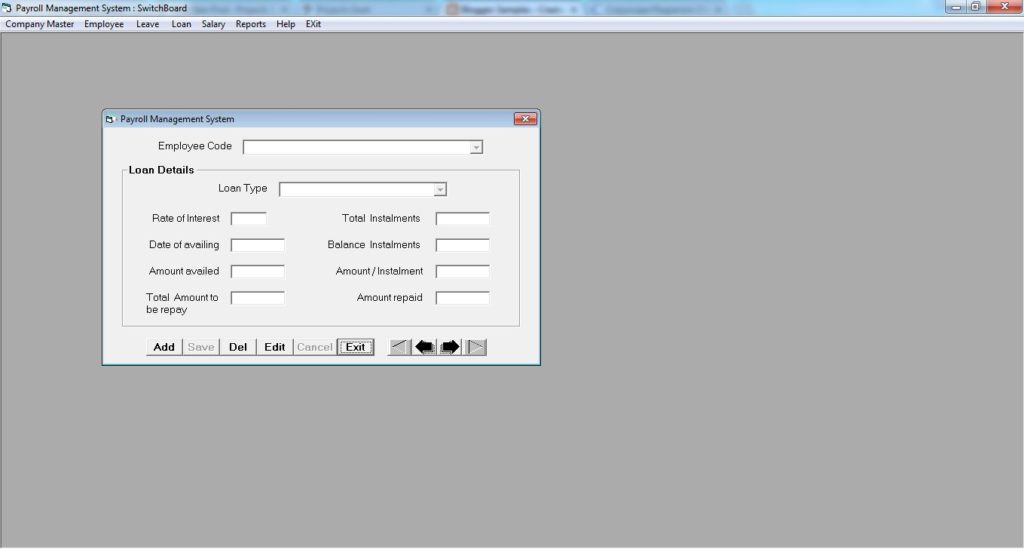Screen dimensions: 1024x549
Task: Focus the Amount / Instalment field
Action: point(462,272)
